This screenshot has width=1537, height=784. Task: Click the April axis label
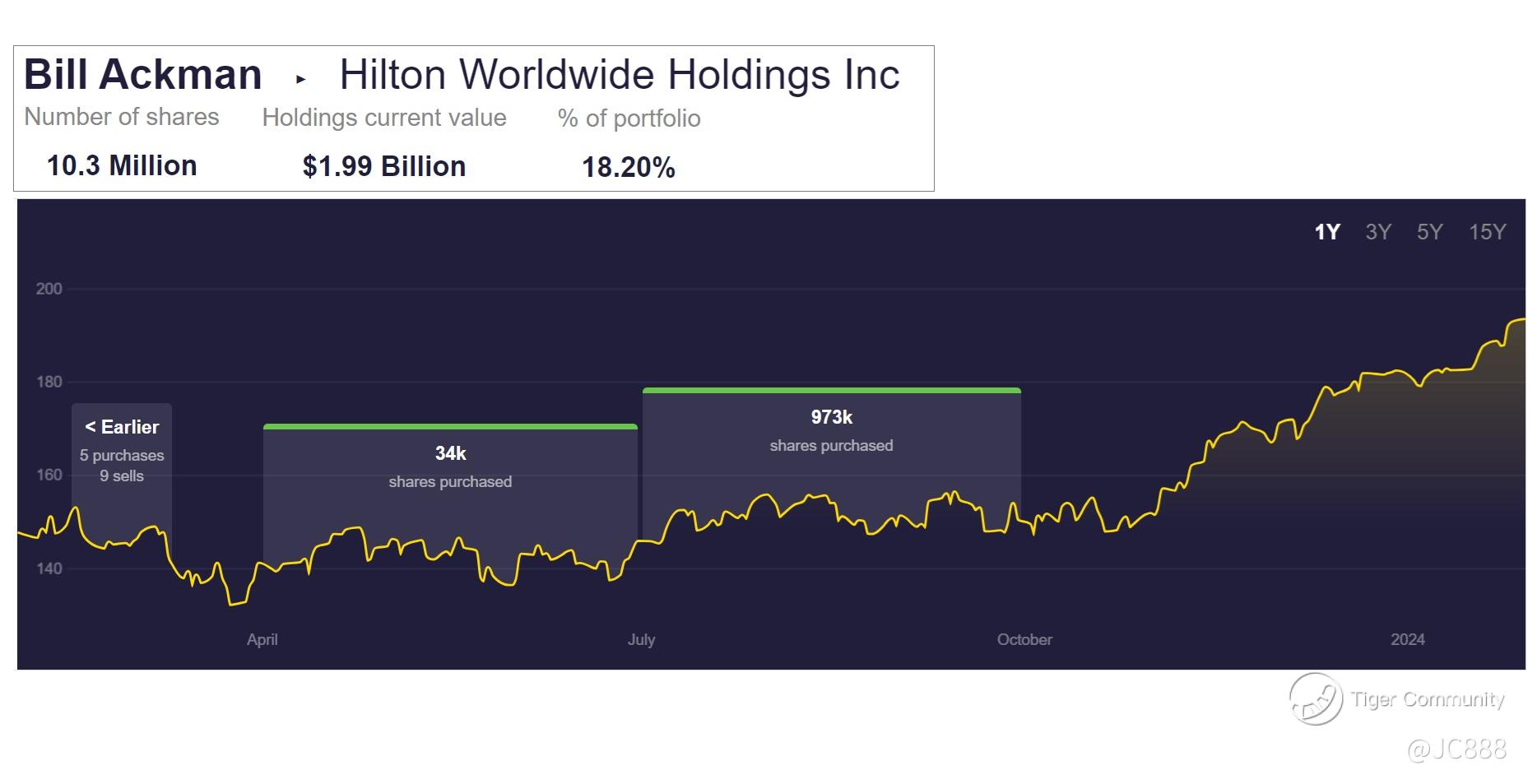262,639
